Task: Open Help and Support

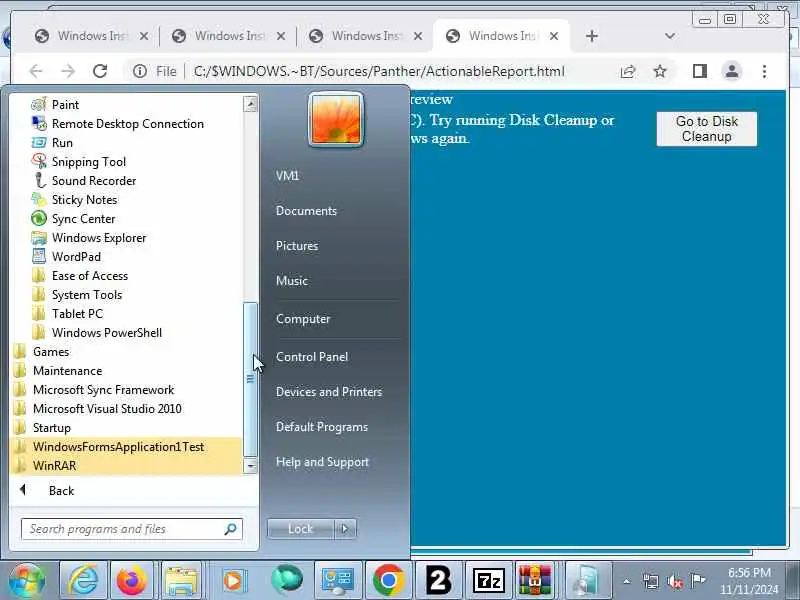Action: pos(322,462)
